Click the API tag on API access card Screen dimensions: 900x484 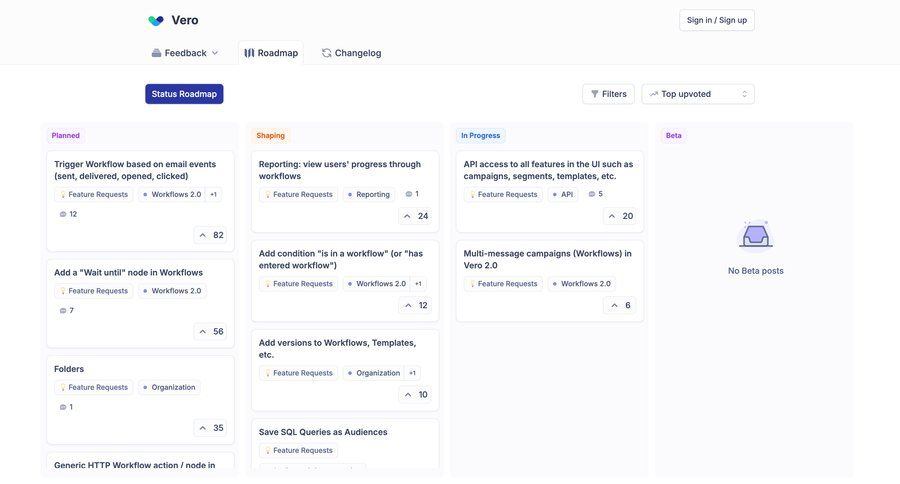562,195
